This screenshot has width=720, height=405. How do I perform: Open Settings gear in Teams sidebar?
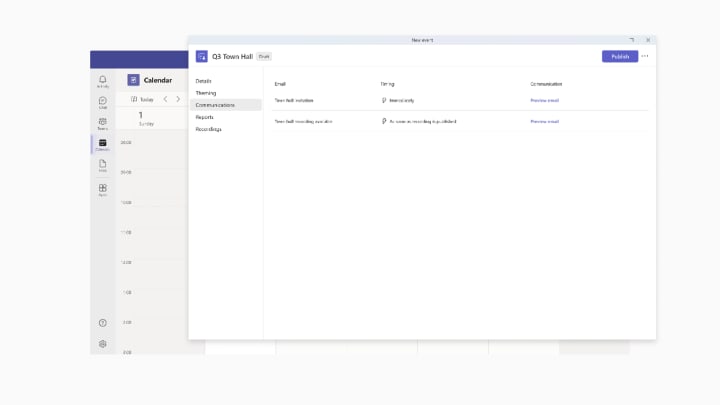[103, 344]
